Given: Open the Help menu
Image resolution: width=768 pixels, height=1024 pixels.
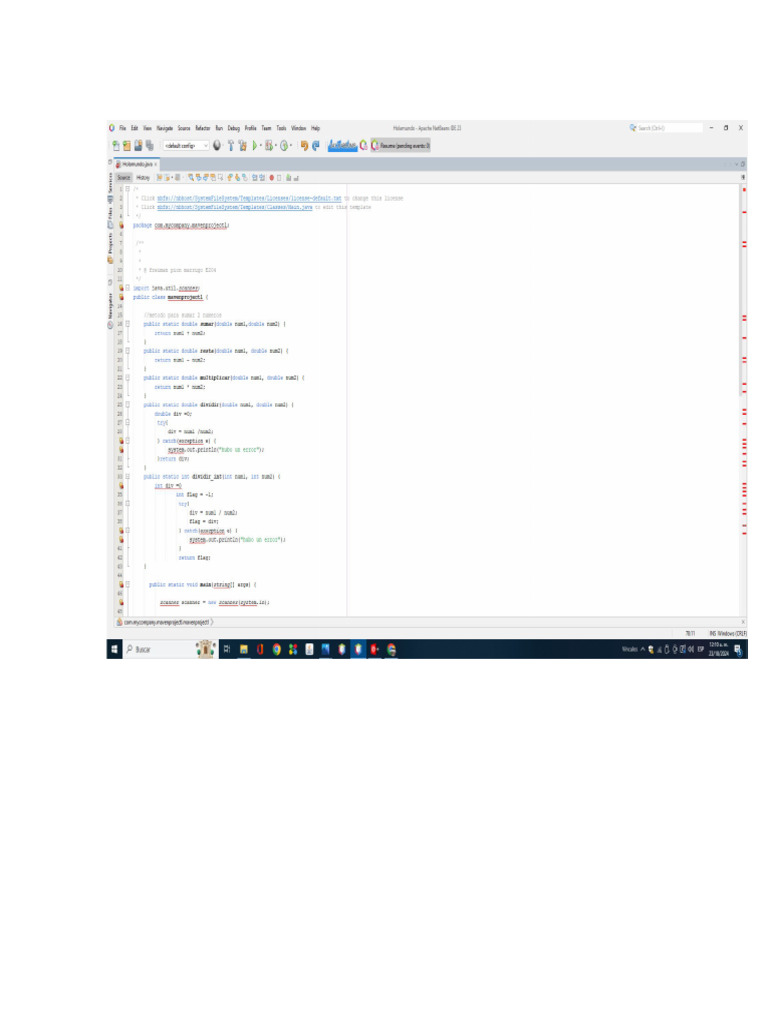Looking at the screenshot, I should (x=315, y=128).
